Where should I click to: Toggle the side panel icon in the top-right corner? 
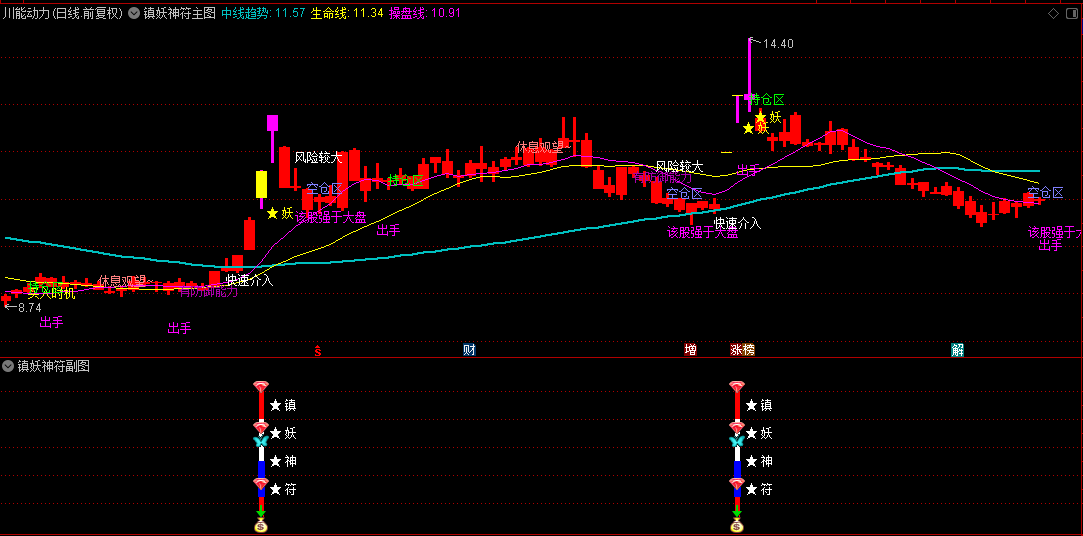tap(1071, 13)
